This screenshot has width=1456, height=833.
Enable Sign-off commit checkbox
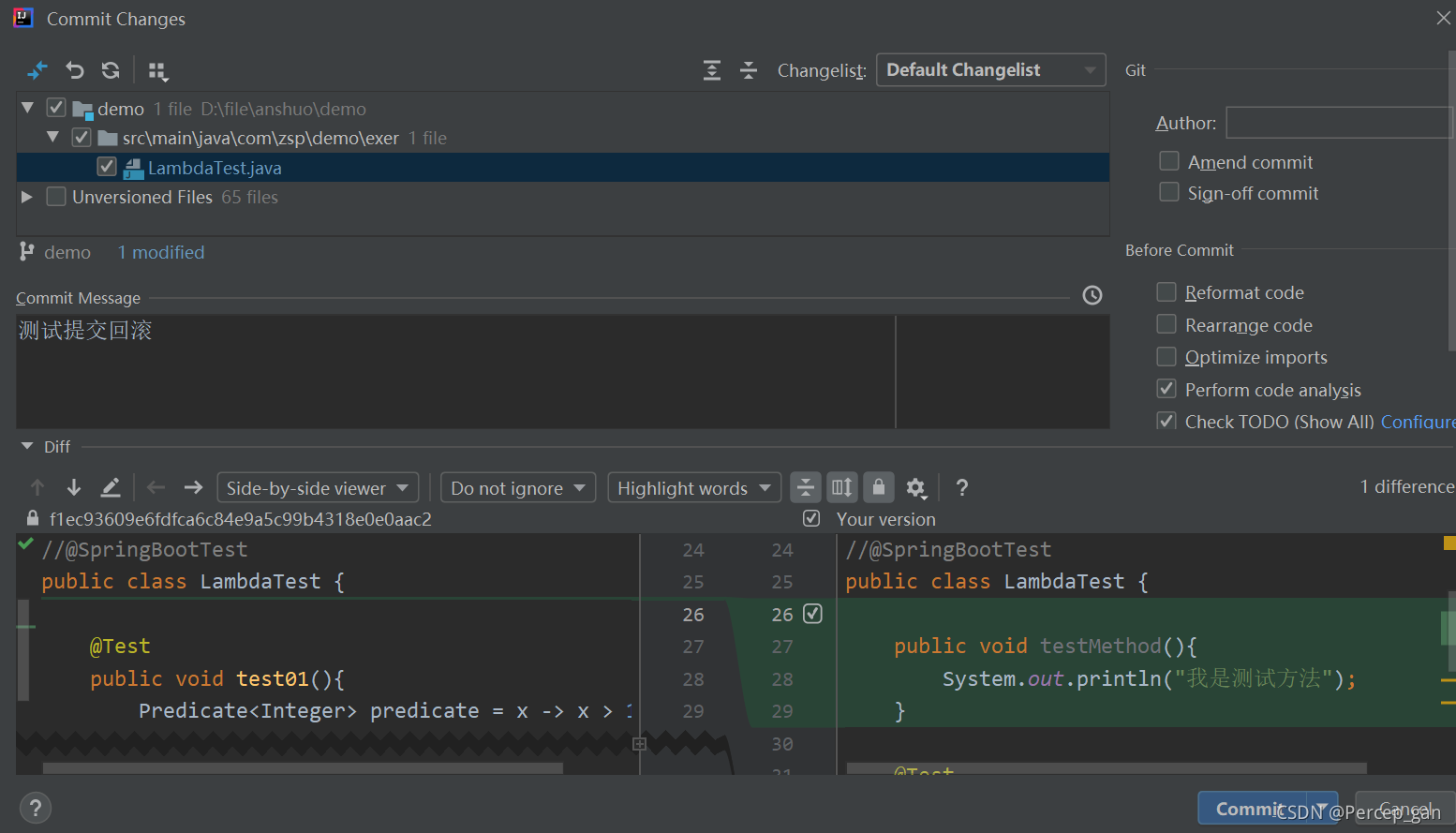1169,192
